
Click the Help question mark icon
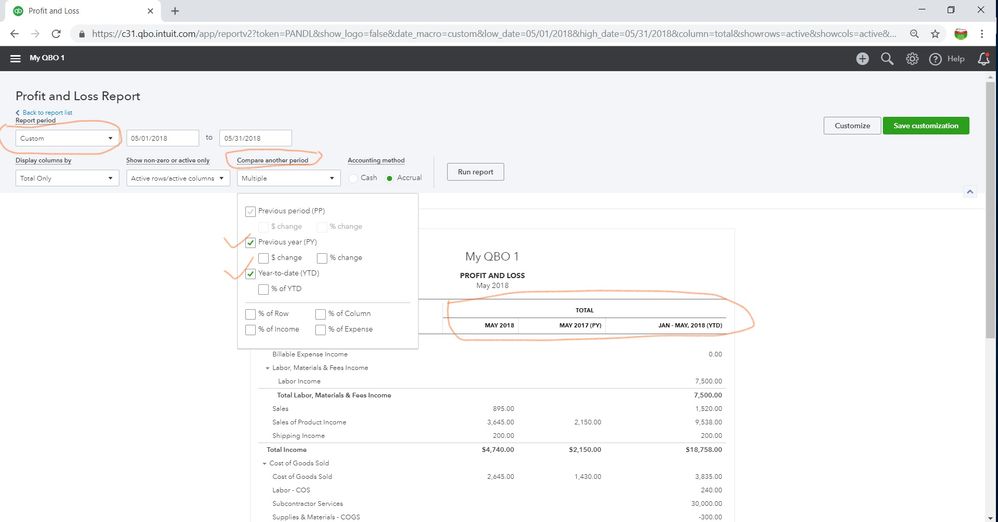coord(936,59)
